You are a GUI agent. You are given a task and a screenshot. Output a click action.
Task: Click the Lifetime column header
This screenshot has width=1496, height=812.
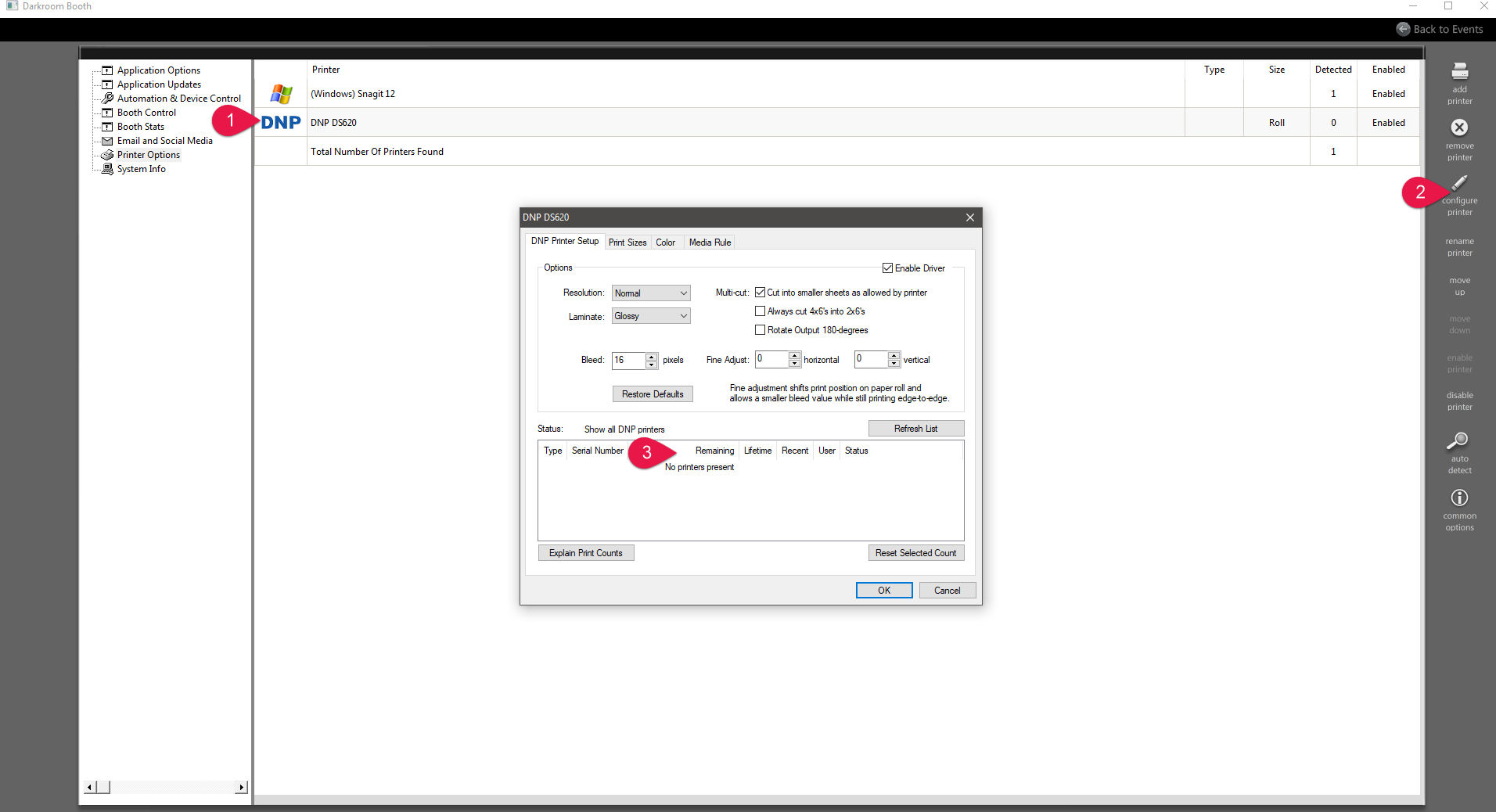tap(757, 451)
